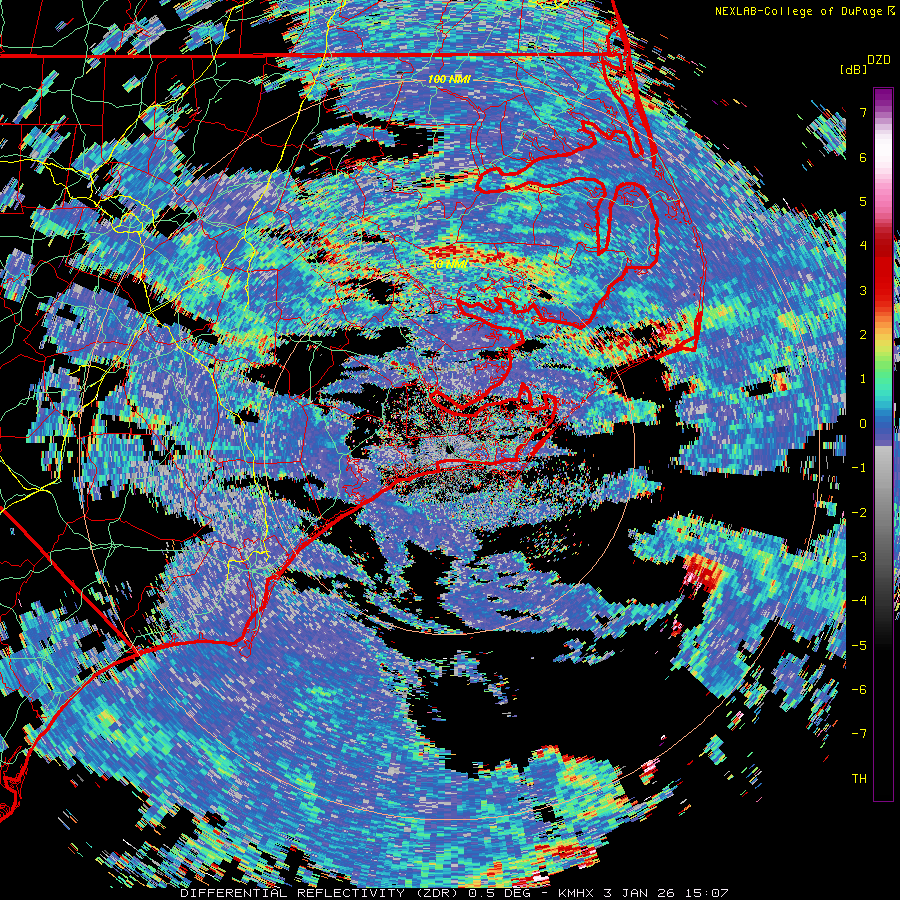Click the -2 value on the scale
This screenshot has height=900, width=900.
(x=859, y=513)
